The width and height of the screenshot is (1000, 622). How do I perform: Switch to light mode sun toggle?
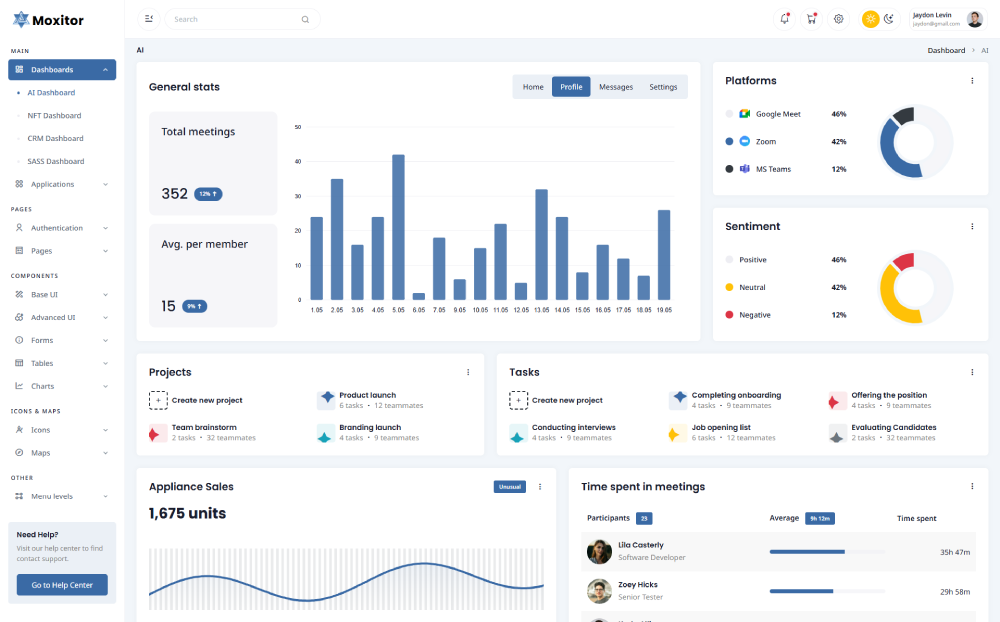(x=870, y=19)
